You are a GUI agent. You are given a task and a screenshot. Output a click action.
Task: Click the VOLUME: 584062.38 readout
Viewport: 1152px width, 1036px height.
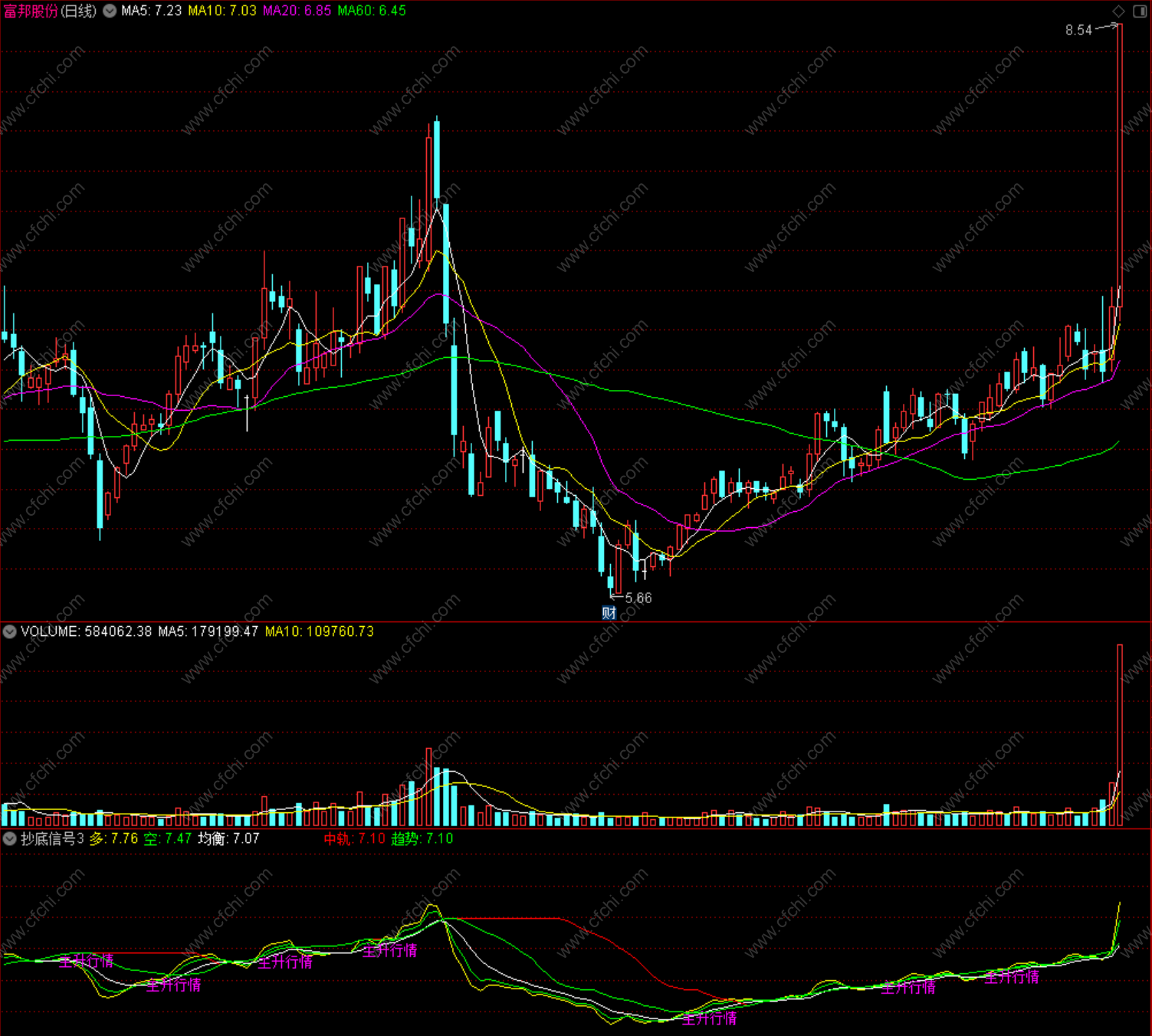(x=87, y=631)
